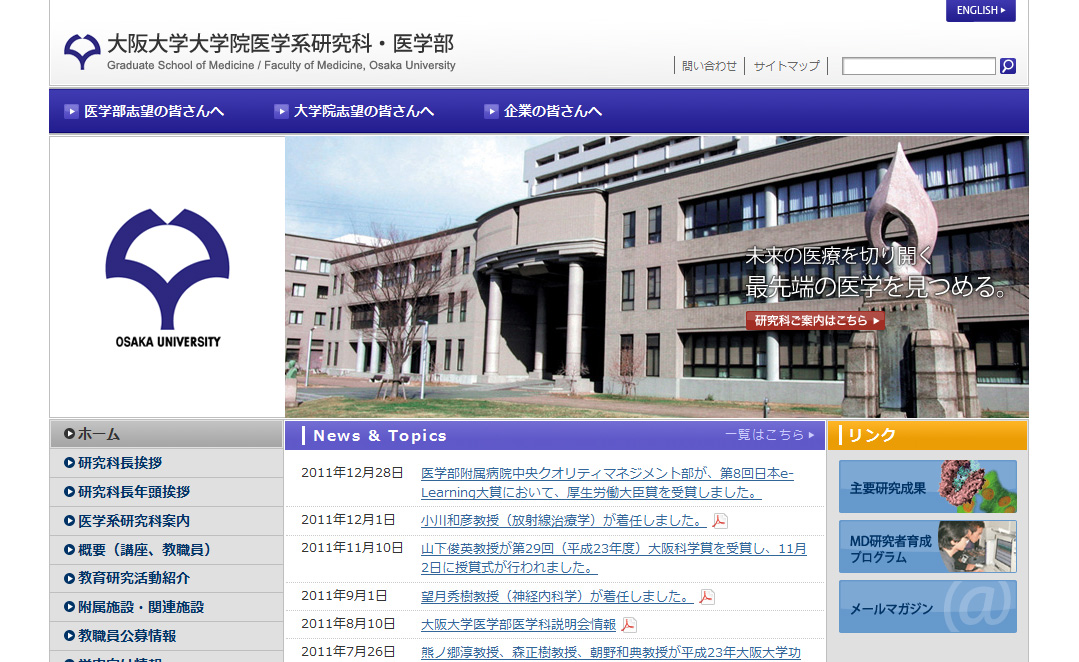Screen dimensions: 1079x662
Task: Select 大学院志望の皆さんへ in navigation bar
Action: pos(355,111)
